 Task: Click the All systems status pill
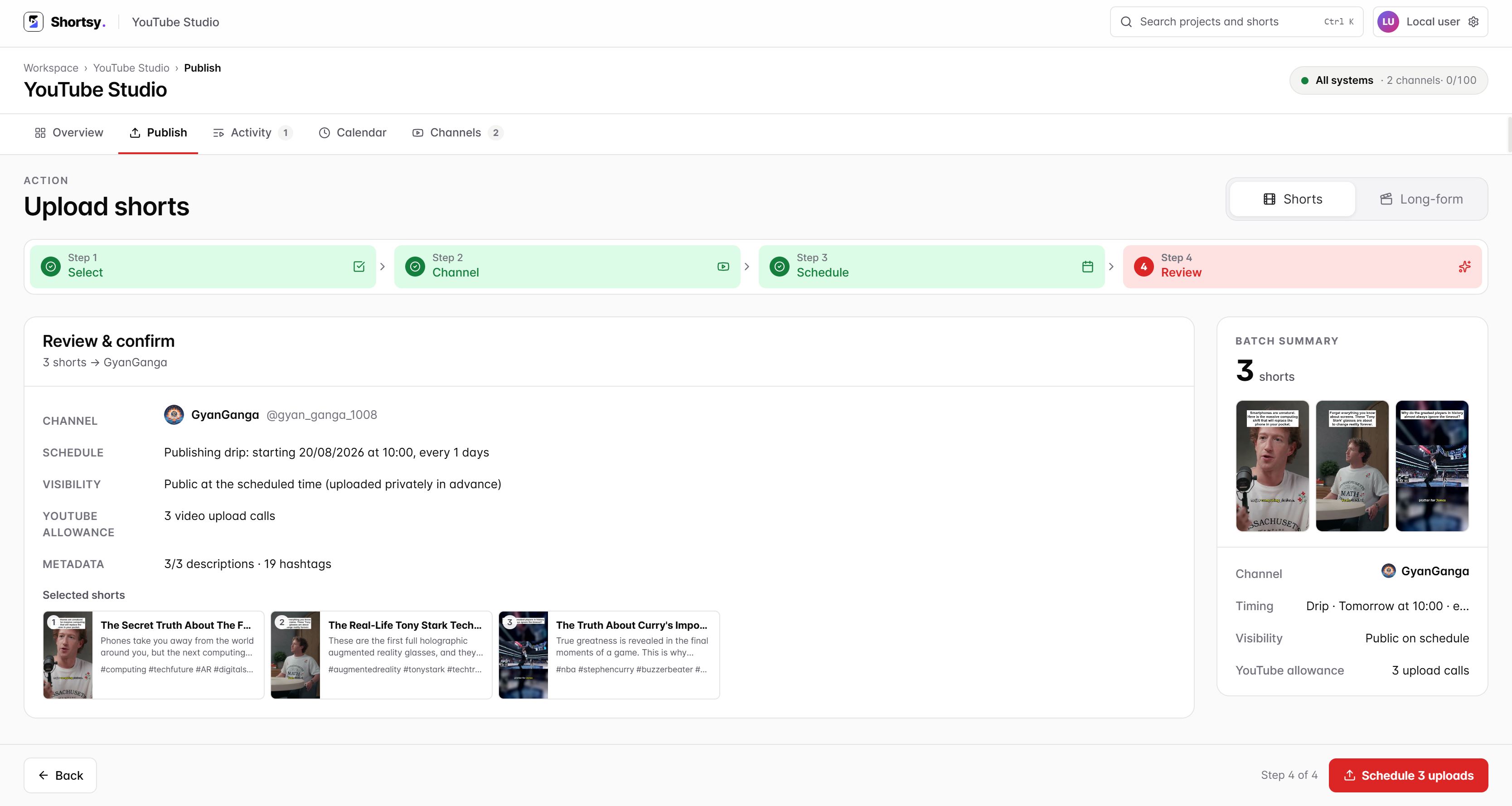(x=1388, y=80)
